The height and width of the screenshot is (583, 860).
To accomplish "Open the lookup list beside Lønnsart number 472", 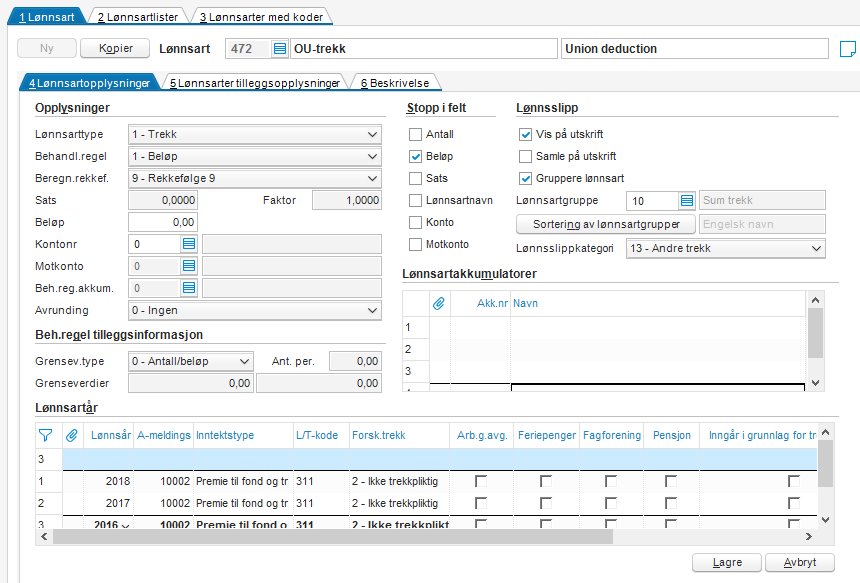I will click(x=280, y=49).
